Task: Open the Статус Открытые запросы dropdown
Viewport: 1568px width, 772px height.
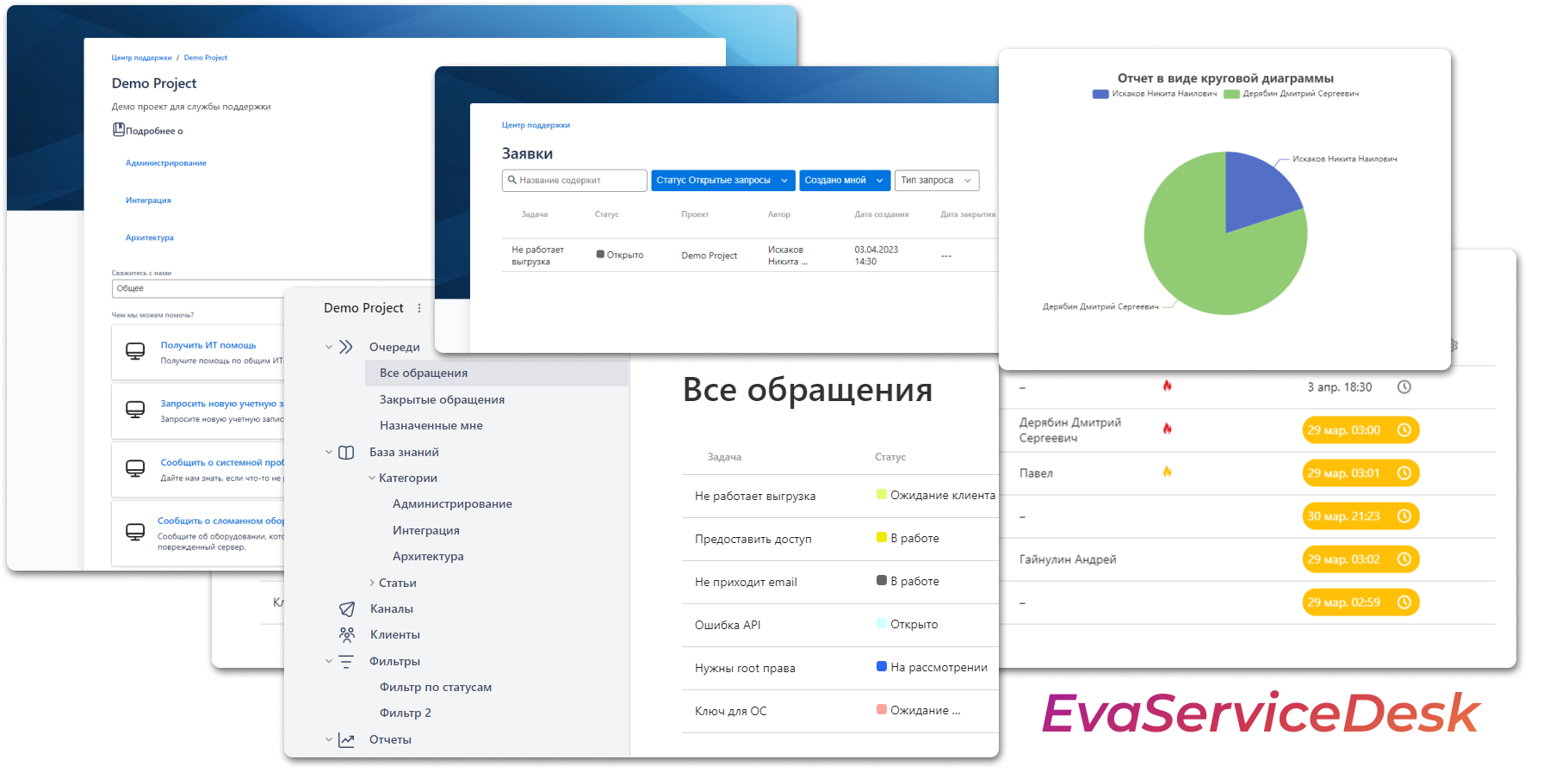Action: click(722, 180)
